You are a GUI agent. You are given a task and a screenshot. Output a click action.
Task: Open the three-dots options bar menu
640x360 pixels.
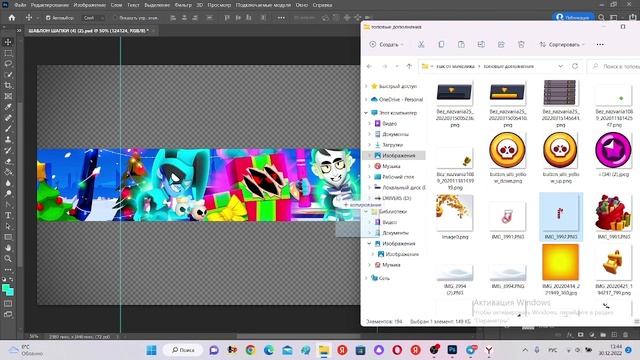pos(281,18)
